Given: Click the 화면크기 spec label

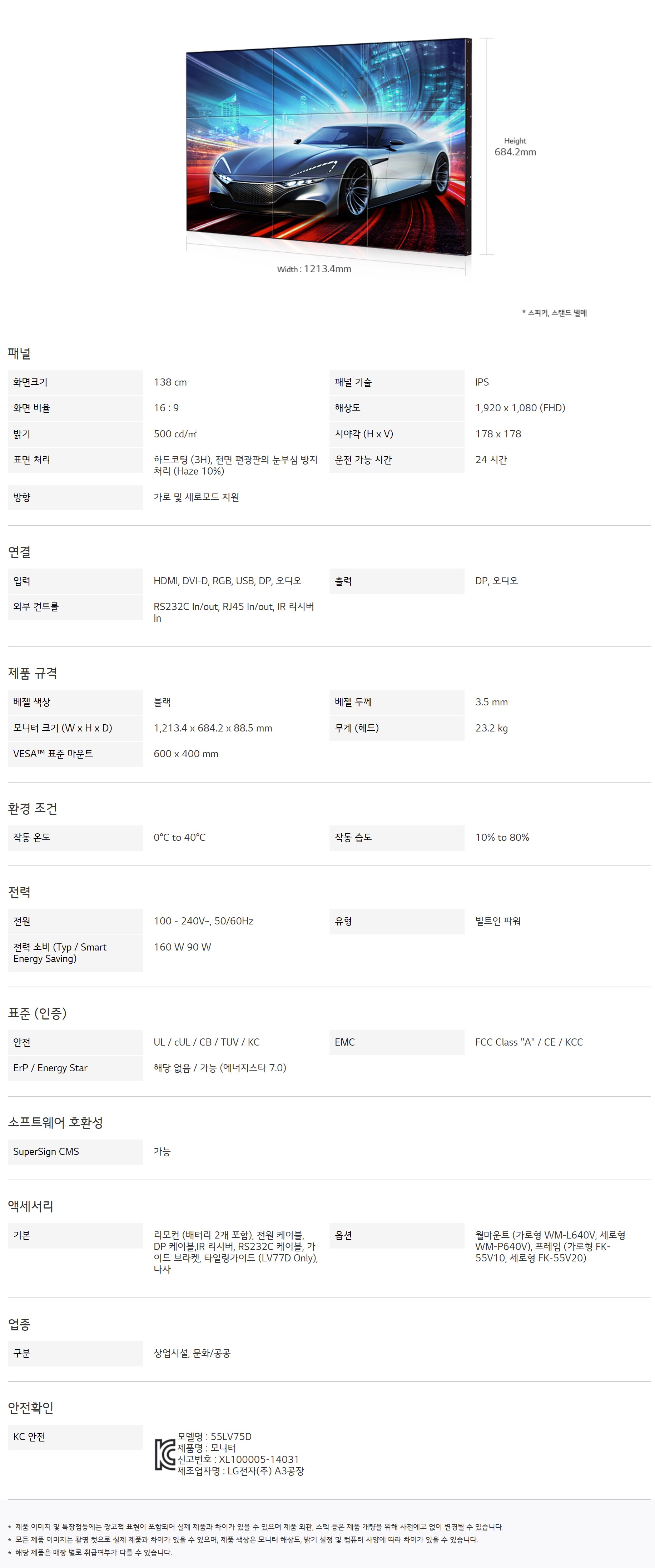Looking at the screenshot, I should (x=30, y=382).
